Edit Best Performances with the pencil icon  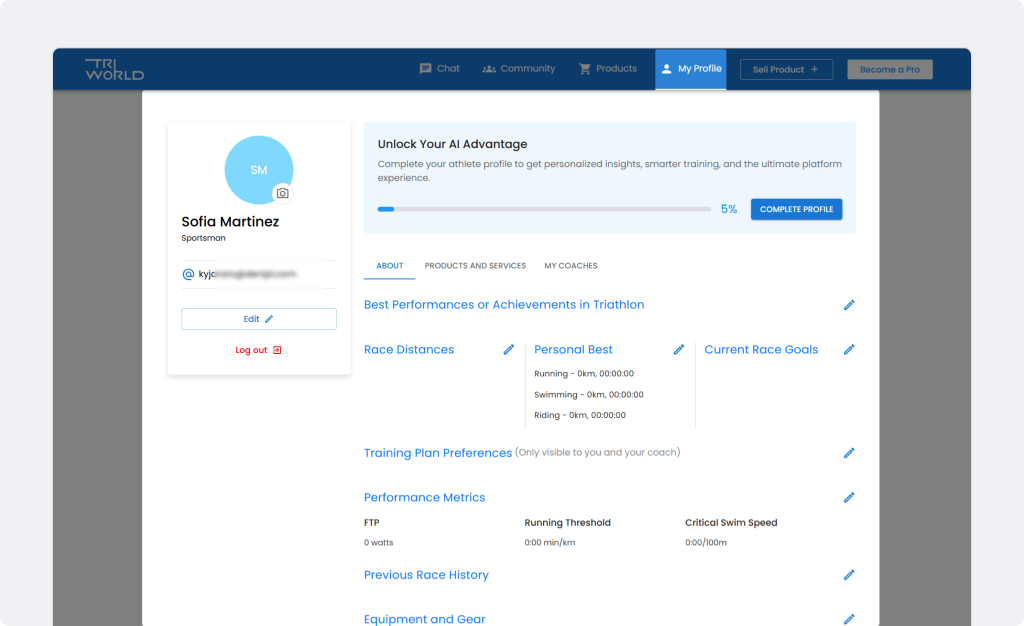849,305
